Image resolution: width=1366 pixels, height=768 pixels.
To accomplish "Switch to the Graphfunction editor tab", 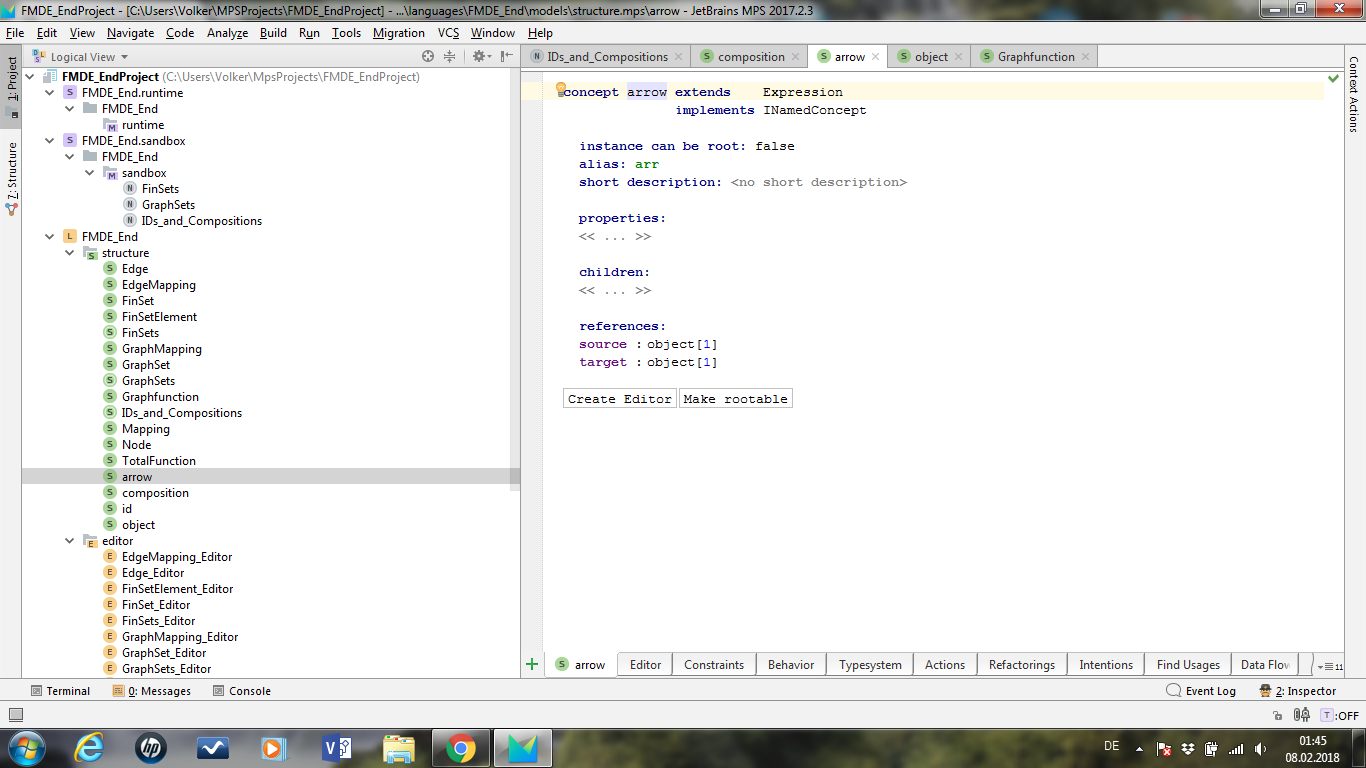I will (x=1035, y=57).
